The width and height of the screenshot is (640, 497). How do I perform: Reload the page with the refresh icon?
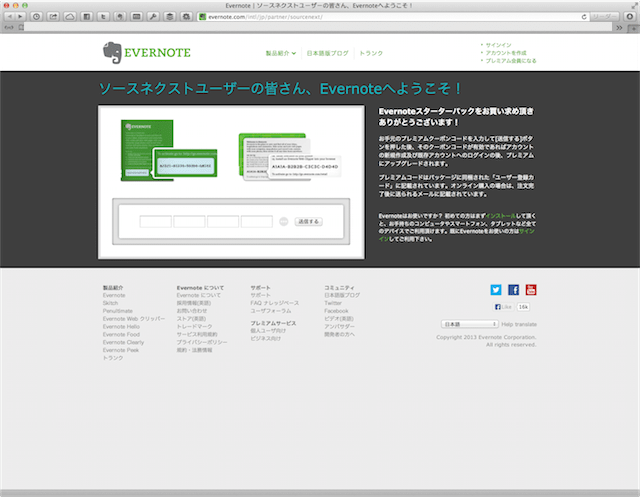click(584, 17)
